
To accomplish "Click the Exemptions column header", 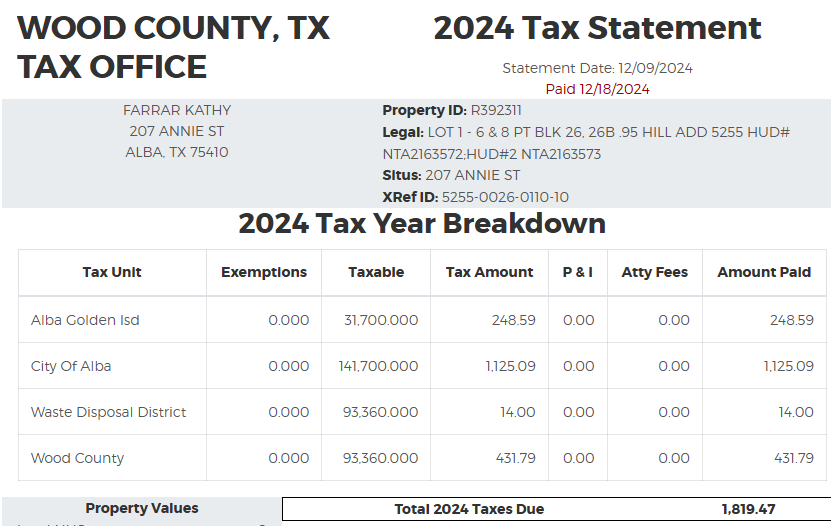I will (264, 272).
